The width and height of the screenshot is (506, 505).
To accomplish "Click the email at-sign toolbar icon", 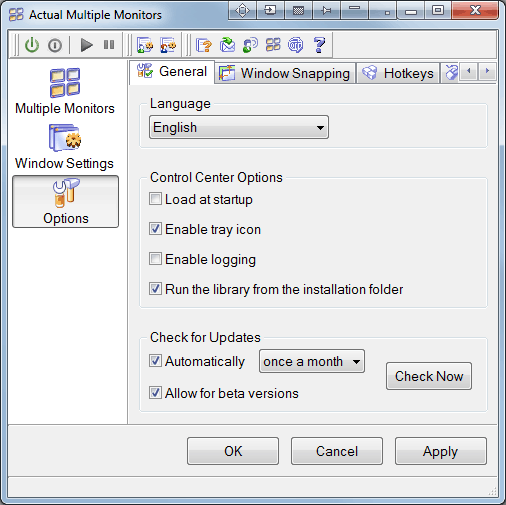I will coord(296,45).
